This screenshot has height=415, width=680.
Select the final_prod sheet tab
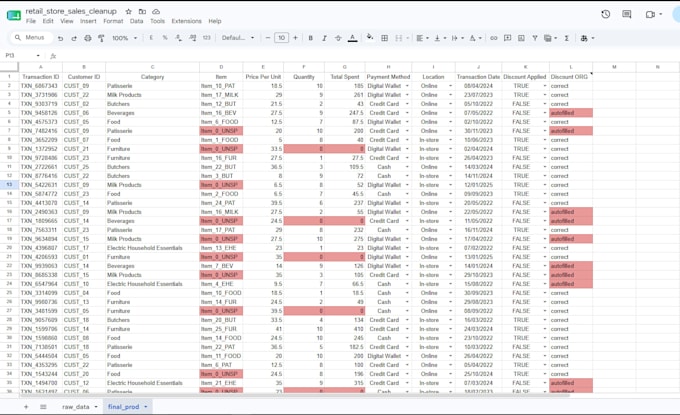pyautogui.click(x=124, y=407)
